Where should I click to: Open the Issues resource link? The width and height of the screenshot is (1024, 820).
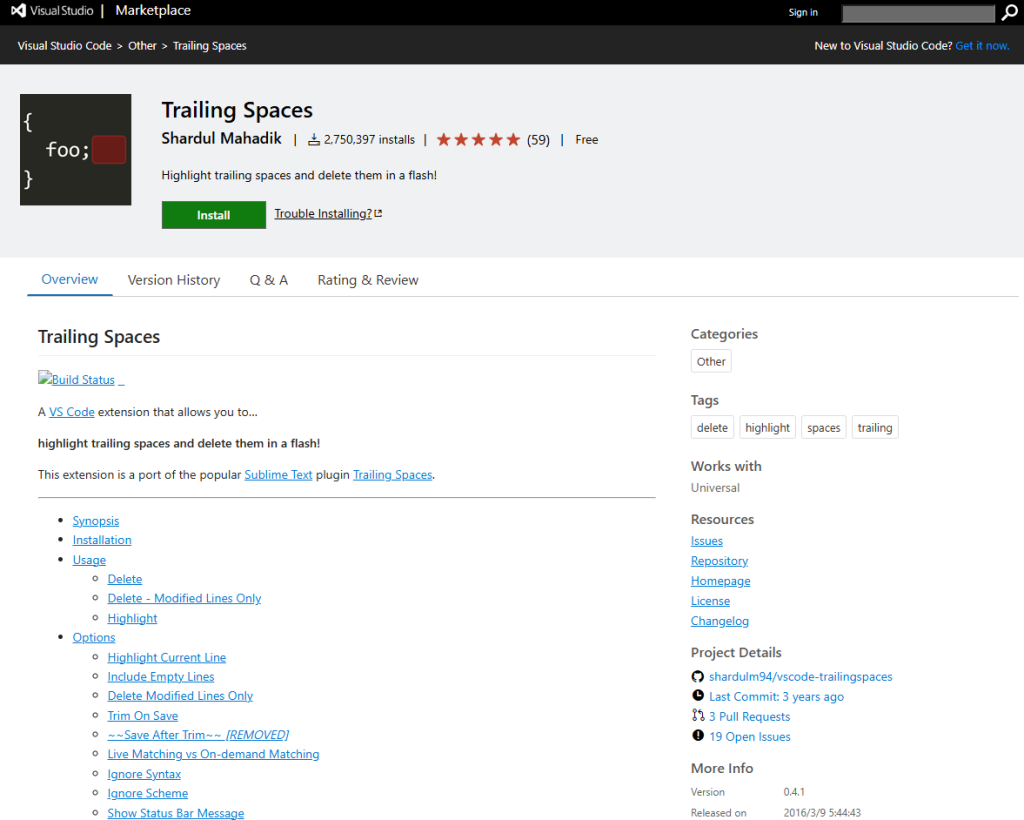pos(707,541)
